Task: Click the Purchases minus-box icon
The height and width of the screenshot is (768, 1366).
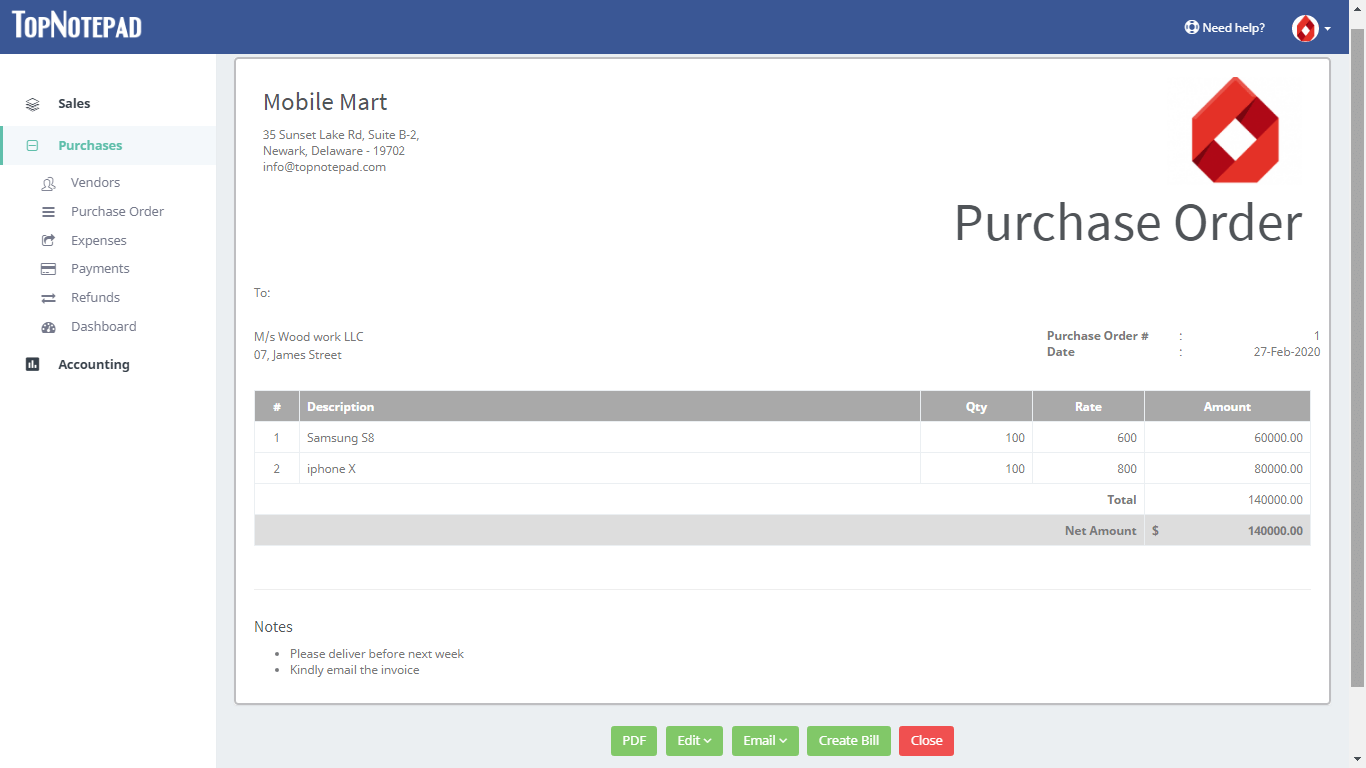Action: (x=32, y=146)
